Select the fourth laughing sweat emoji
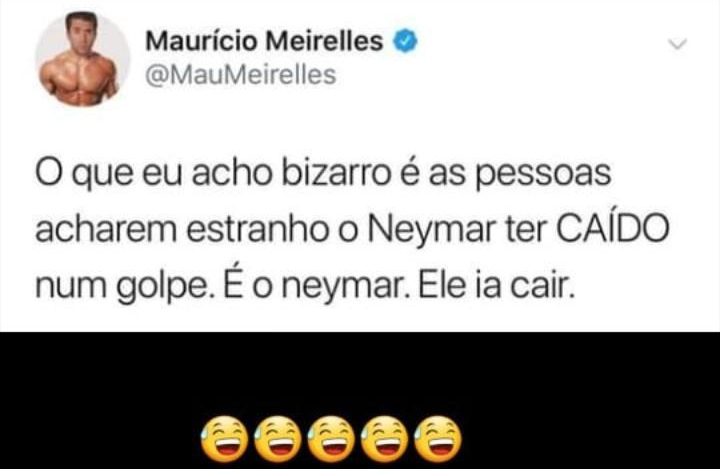The width and height of the screenshot is (720, 469). pos(384,439)
